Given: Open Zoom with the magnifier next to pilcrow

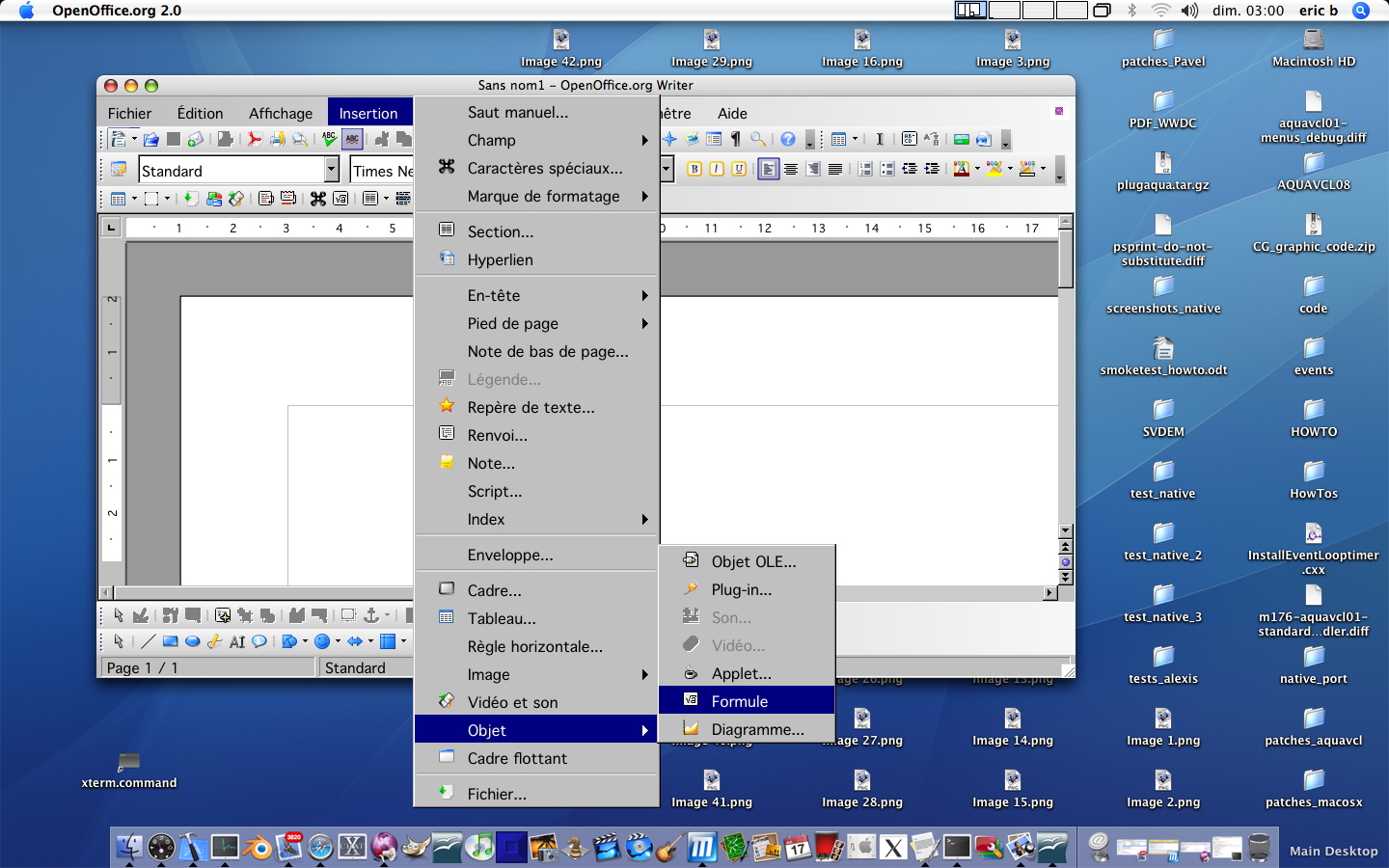Looking at the screenshot, I should pos(758,138).
